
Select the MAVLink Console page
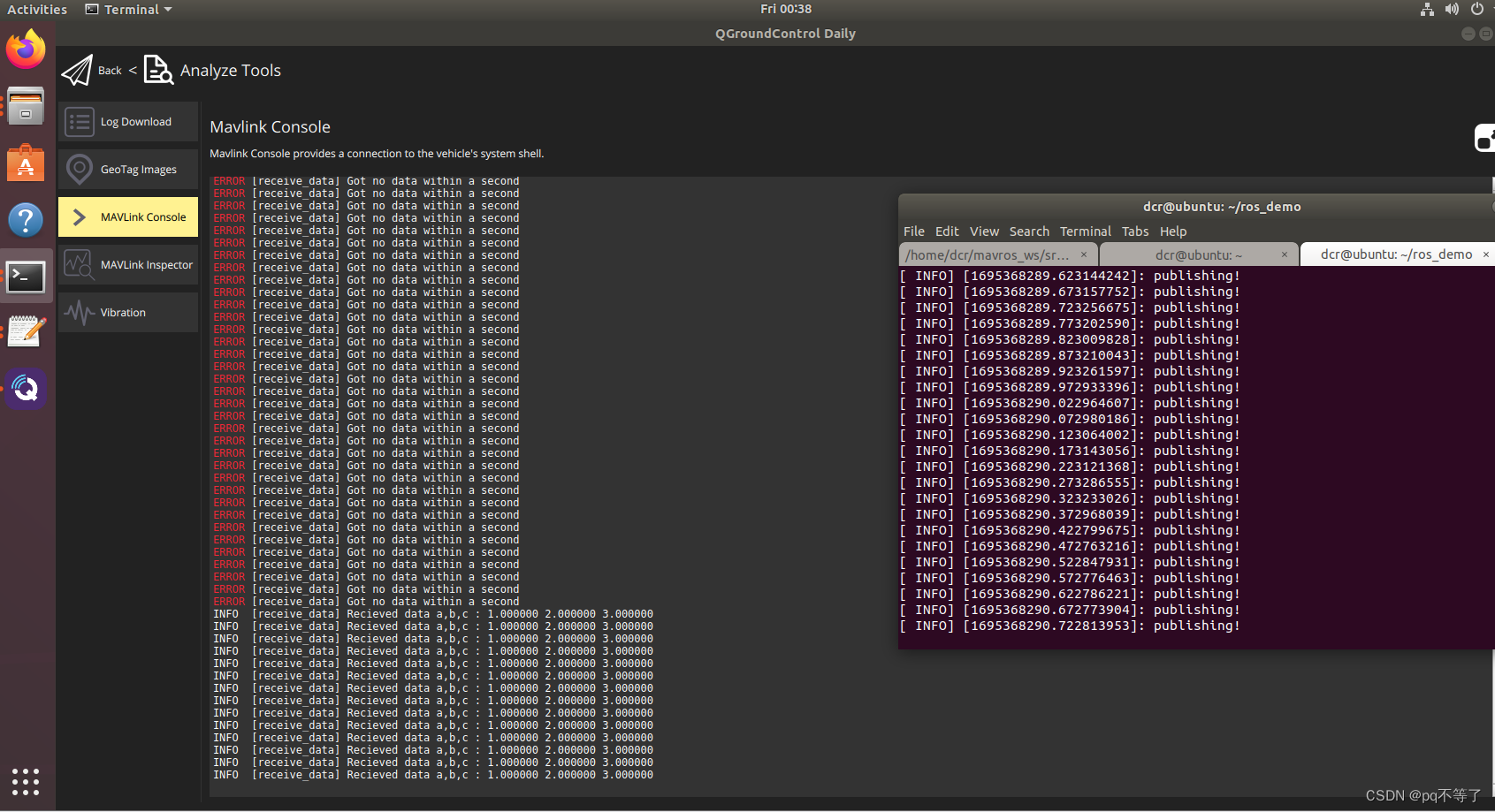128,217
